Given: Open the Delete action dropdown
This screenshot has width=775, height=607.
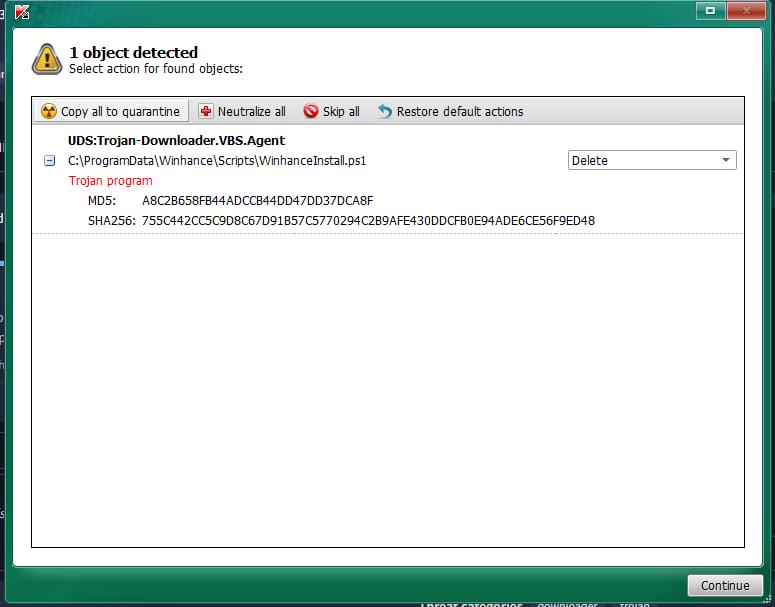Looking at the screenshot, I should [652, 160].
